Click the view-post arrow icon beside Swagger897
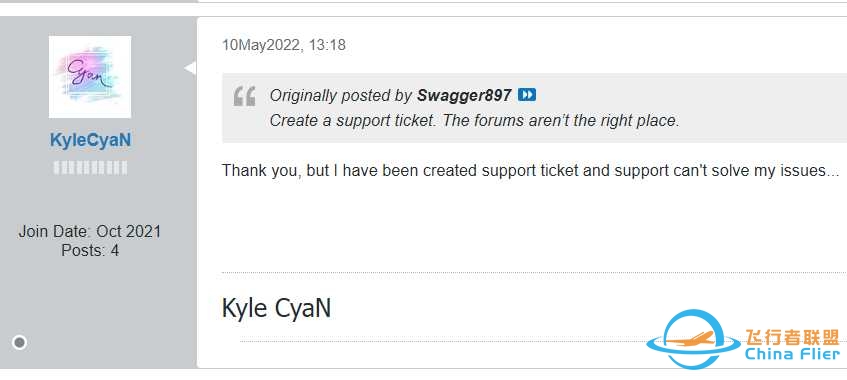The width and height of the screenshot is (847, 380). pos(527,95)
